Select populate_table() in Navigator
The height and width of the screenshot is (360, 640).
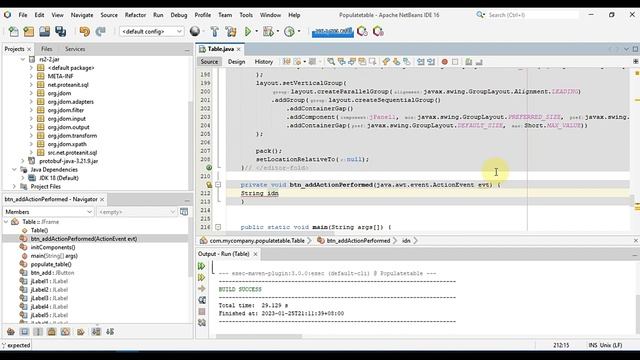(51, 264)
